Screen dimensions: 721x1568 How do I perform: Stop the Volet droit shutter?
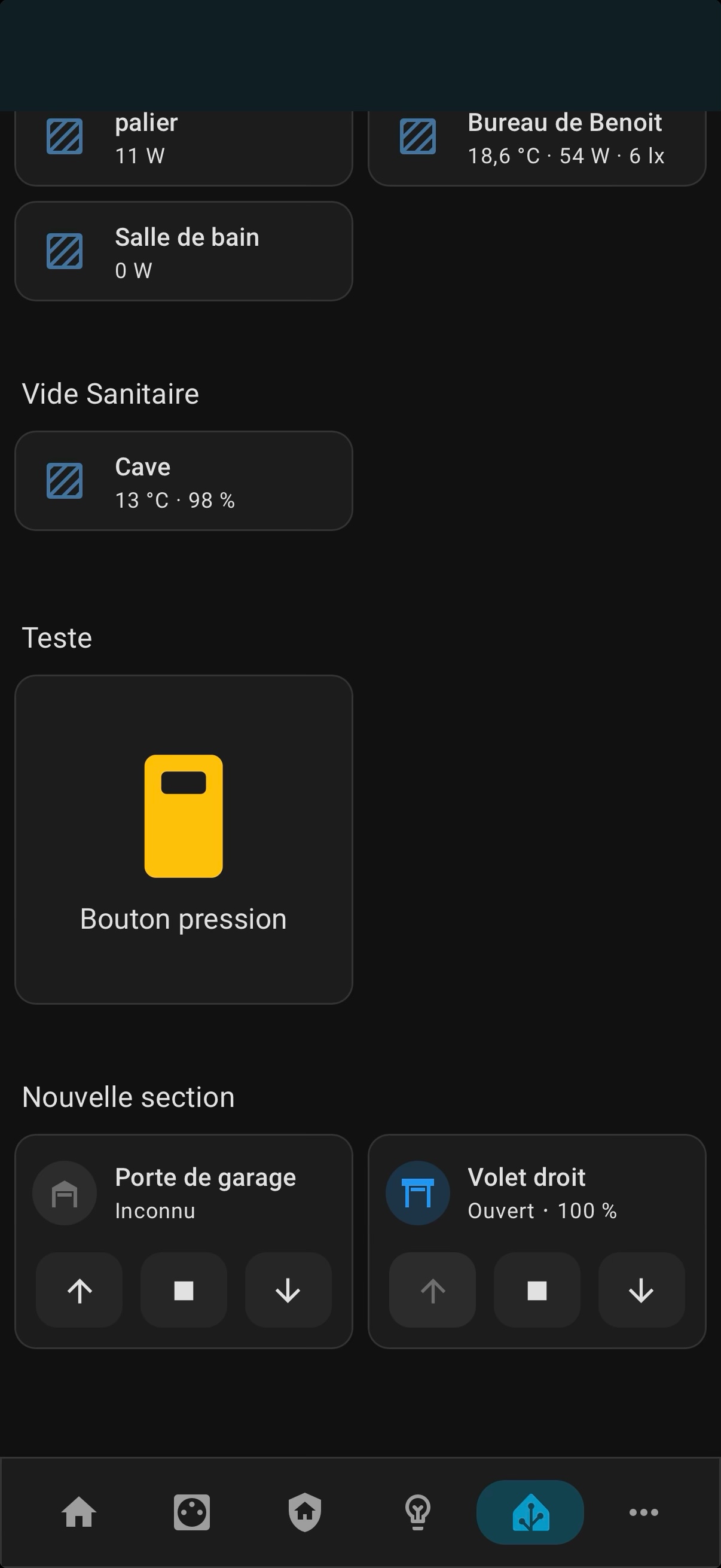coord(537,1291)
